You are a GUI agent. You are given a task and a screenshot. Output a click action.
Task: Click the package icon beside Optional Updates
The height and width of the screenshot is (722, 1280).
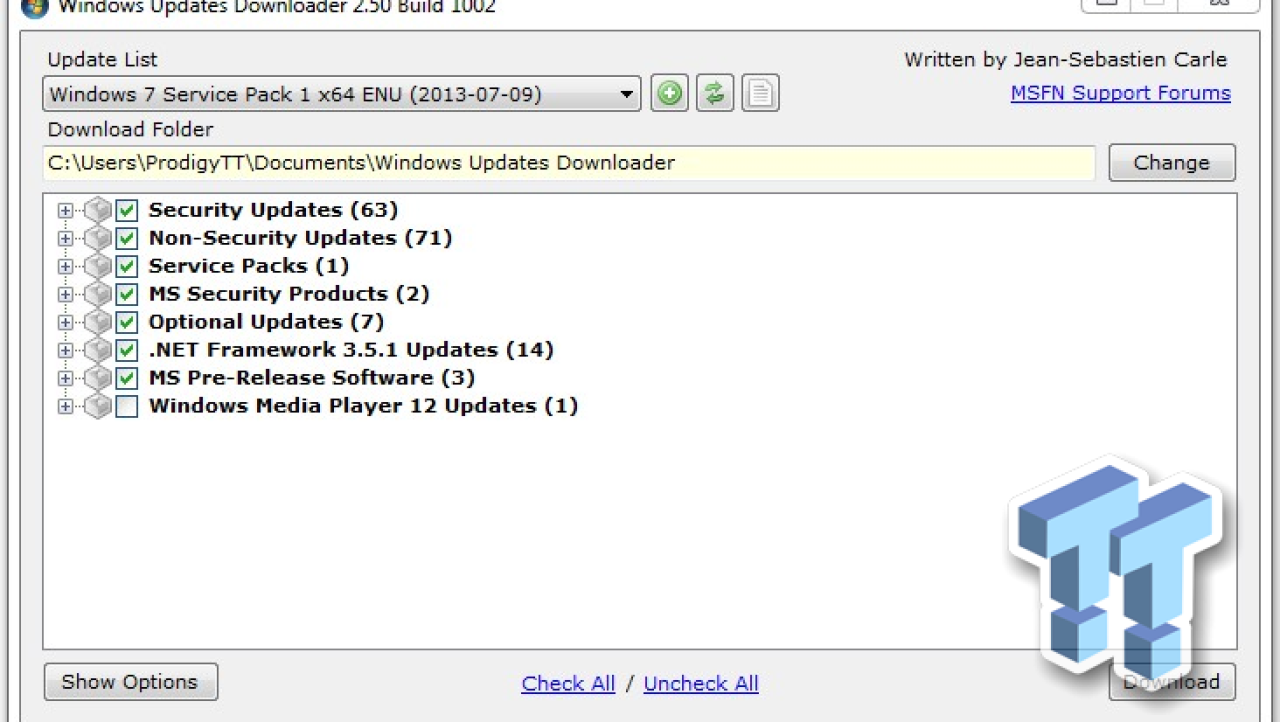97,322
